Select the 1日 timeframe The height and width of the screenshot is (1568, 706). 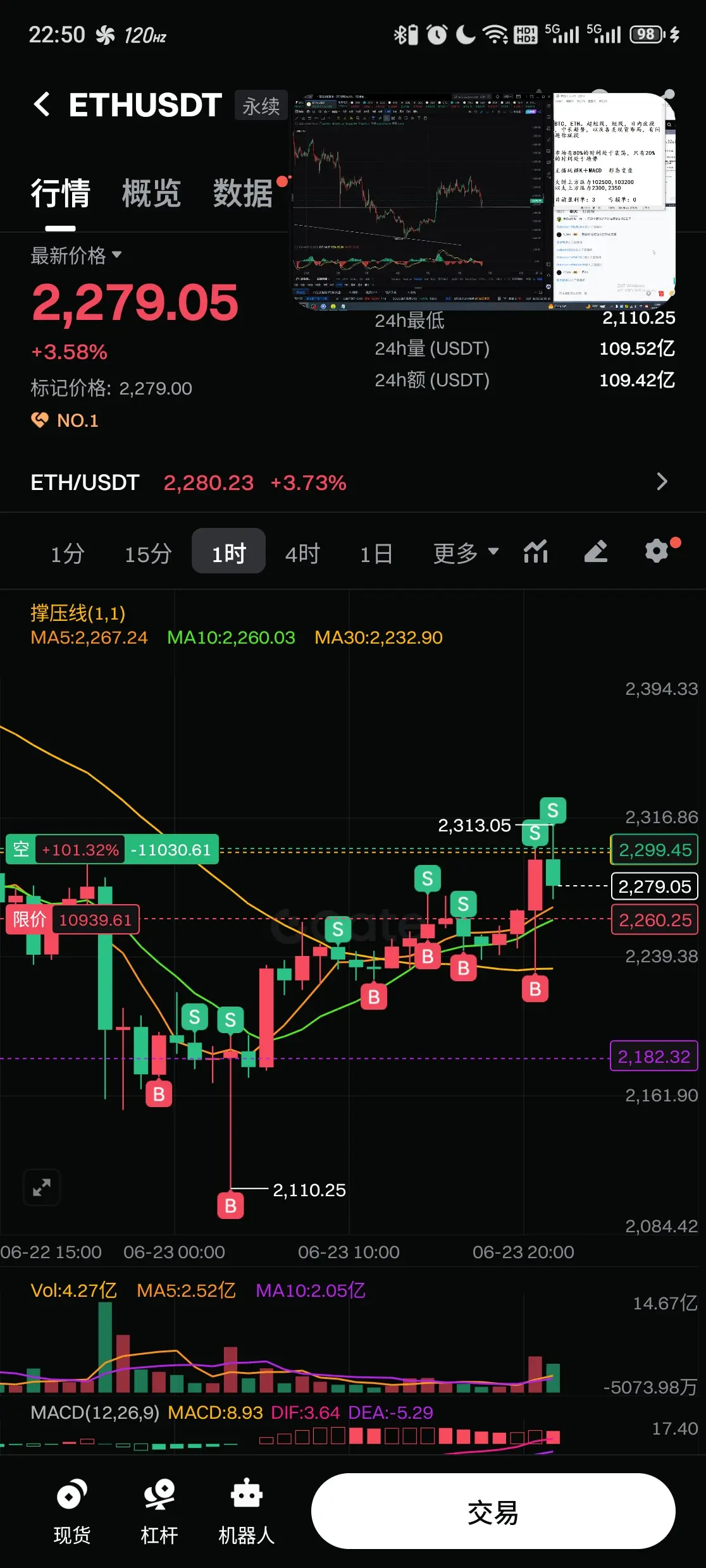pos(376,554)
